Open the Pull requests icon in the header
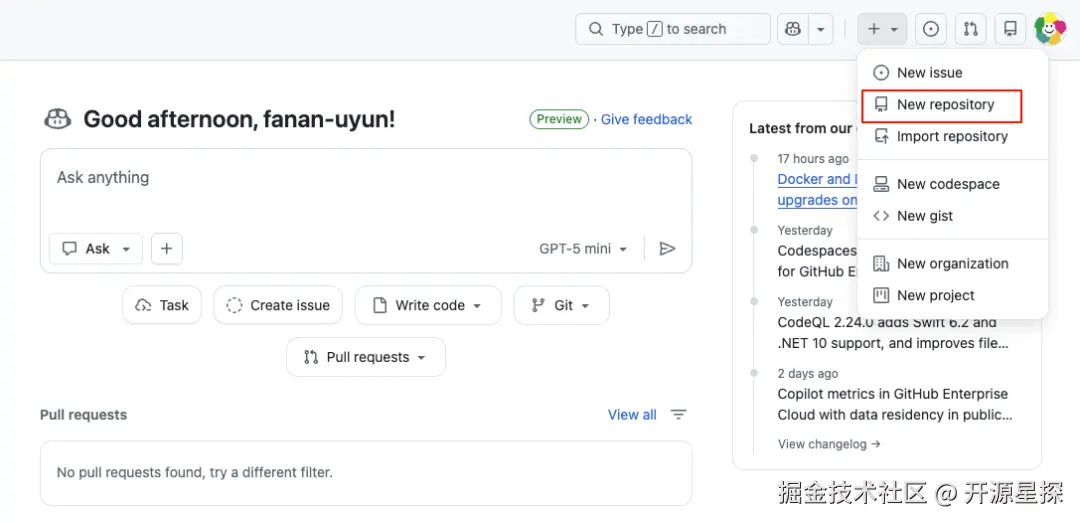The height and width of the screenshot is (523, 1080). tap(970, 29)
